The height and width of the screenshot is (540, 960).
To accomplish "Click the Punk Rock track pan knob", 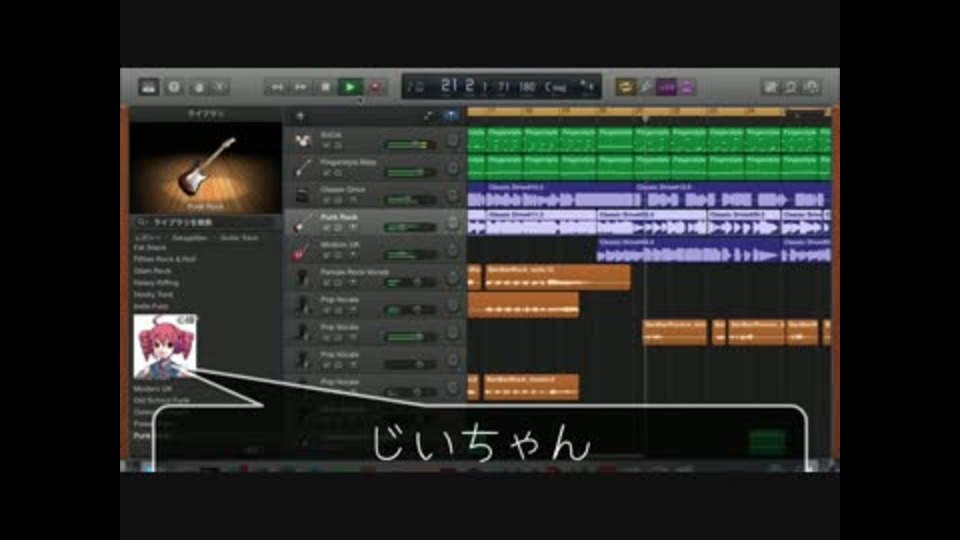I will pos(452,223).
